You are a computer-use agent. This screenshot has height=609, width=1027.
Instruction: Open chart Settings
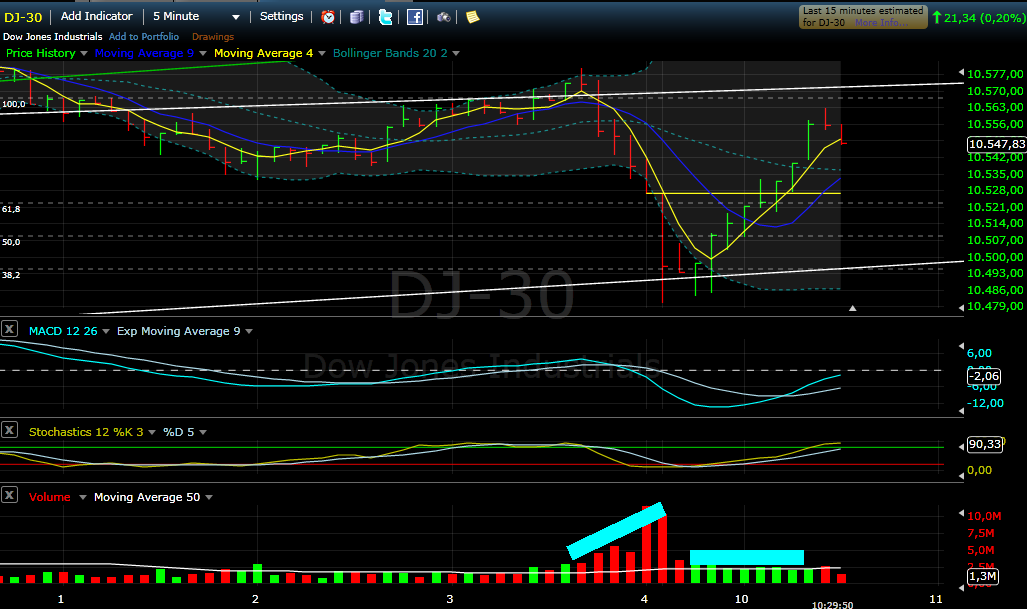point(282,16)
